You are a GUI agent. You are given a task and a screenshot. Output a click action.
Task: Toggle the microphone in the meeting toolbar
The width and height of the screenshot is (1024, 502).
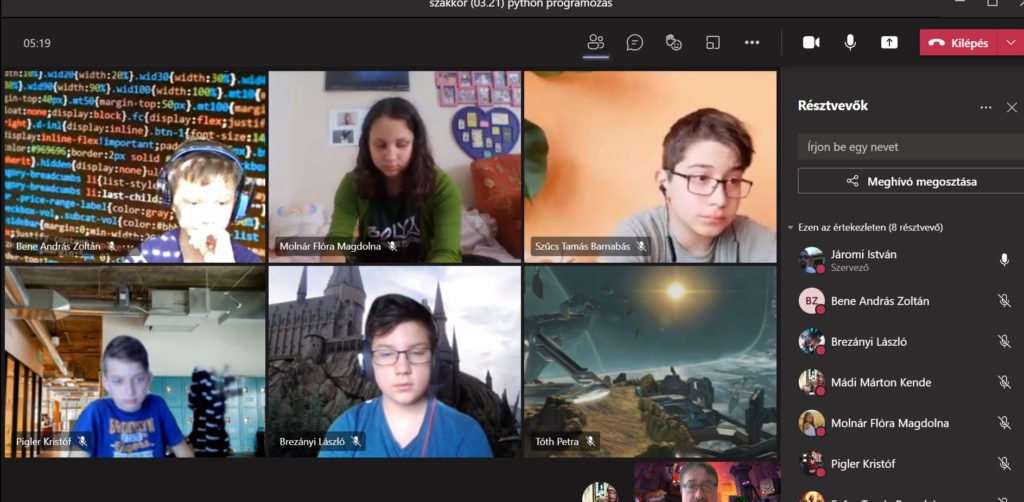[x=850, y=43]
